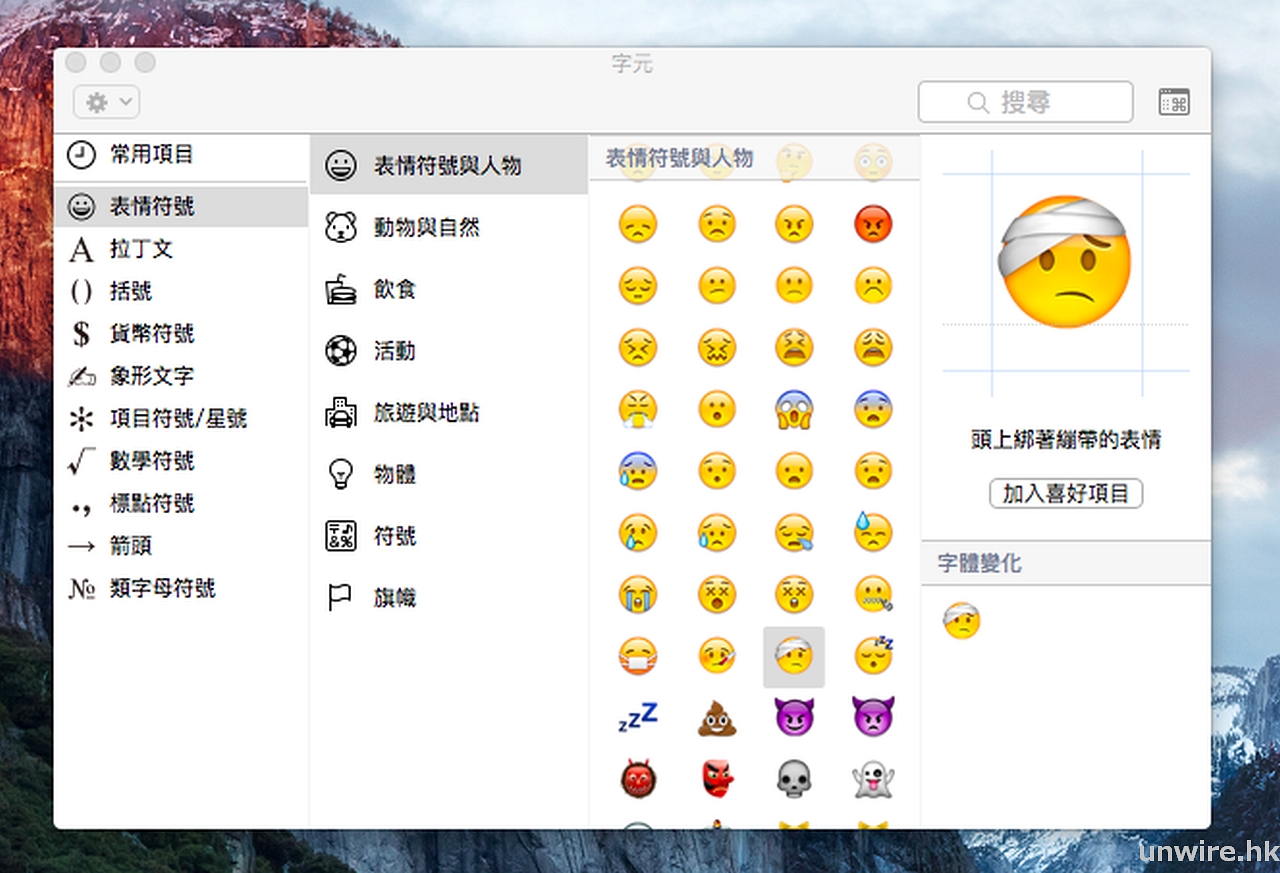This screenshot has width=1280, height=873.
Task: Click the 搜尋 search field
Action: (x=1025, y=102)
